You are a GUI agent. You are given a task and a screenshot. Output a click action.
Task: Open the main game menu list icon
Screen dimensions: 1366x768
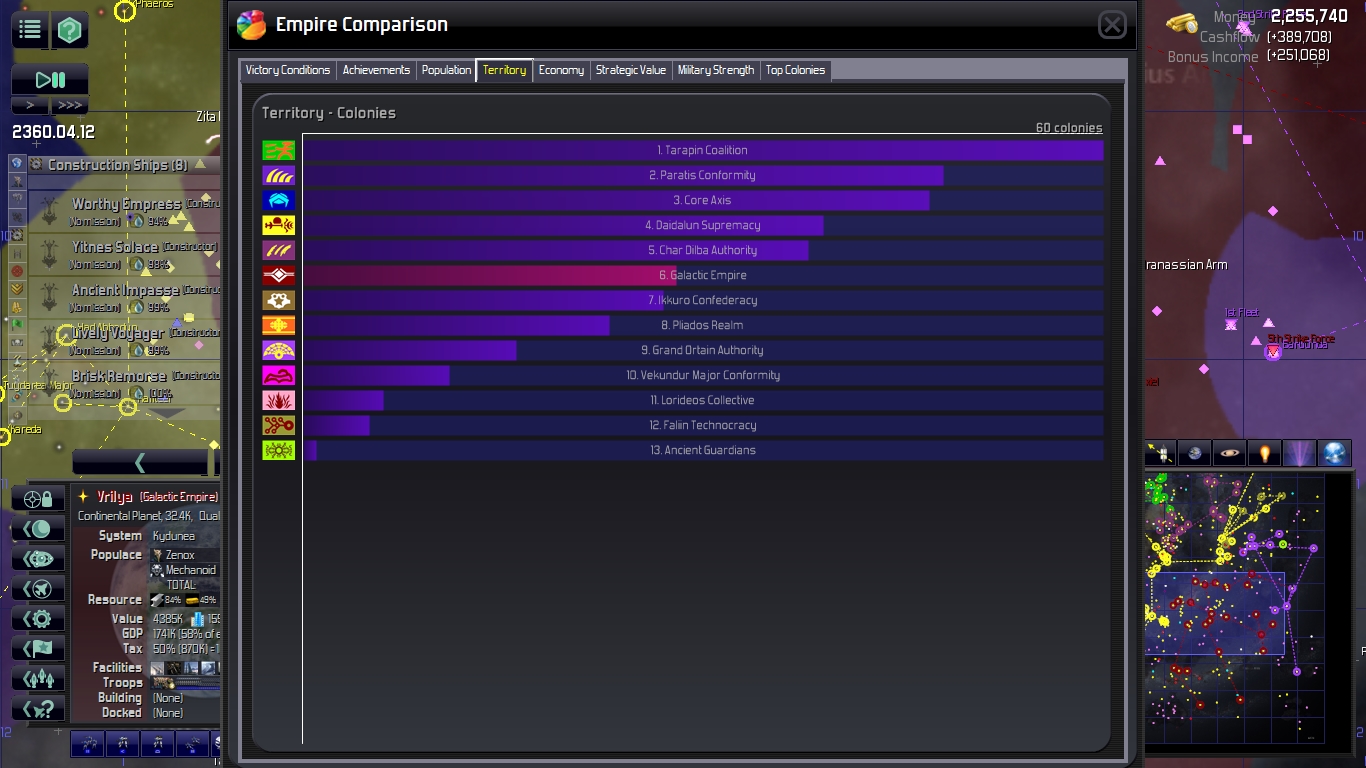30,30
